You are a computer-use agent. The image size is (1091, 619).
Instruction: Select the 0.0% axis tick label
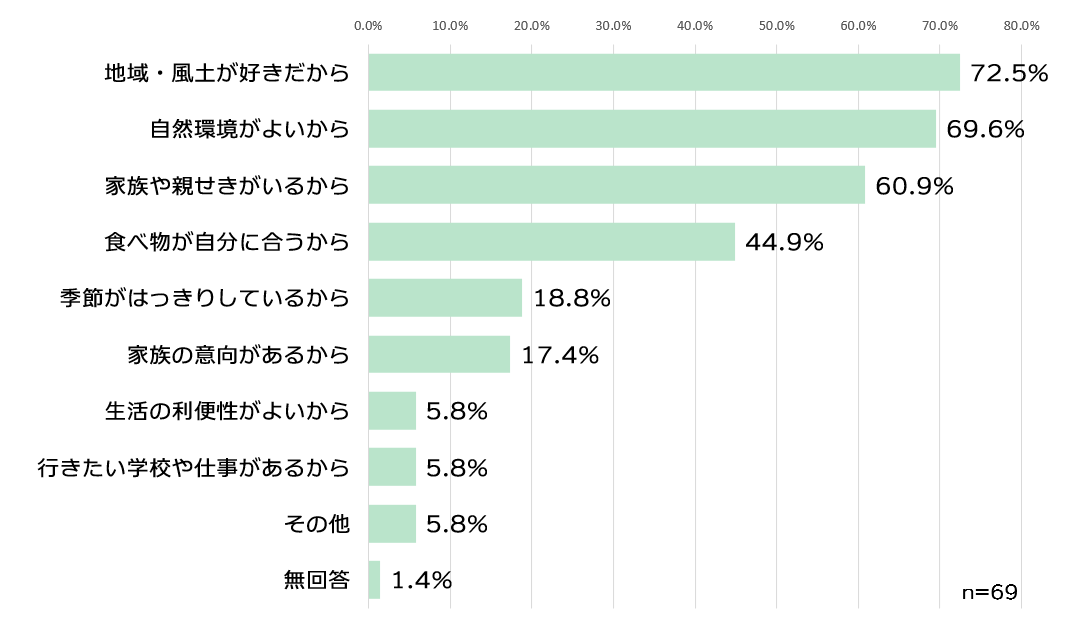(369, 26)
